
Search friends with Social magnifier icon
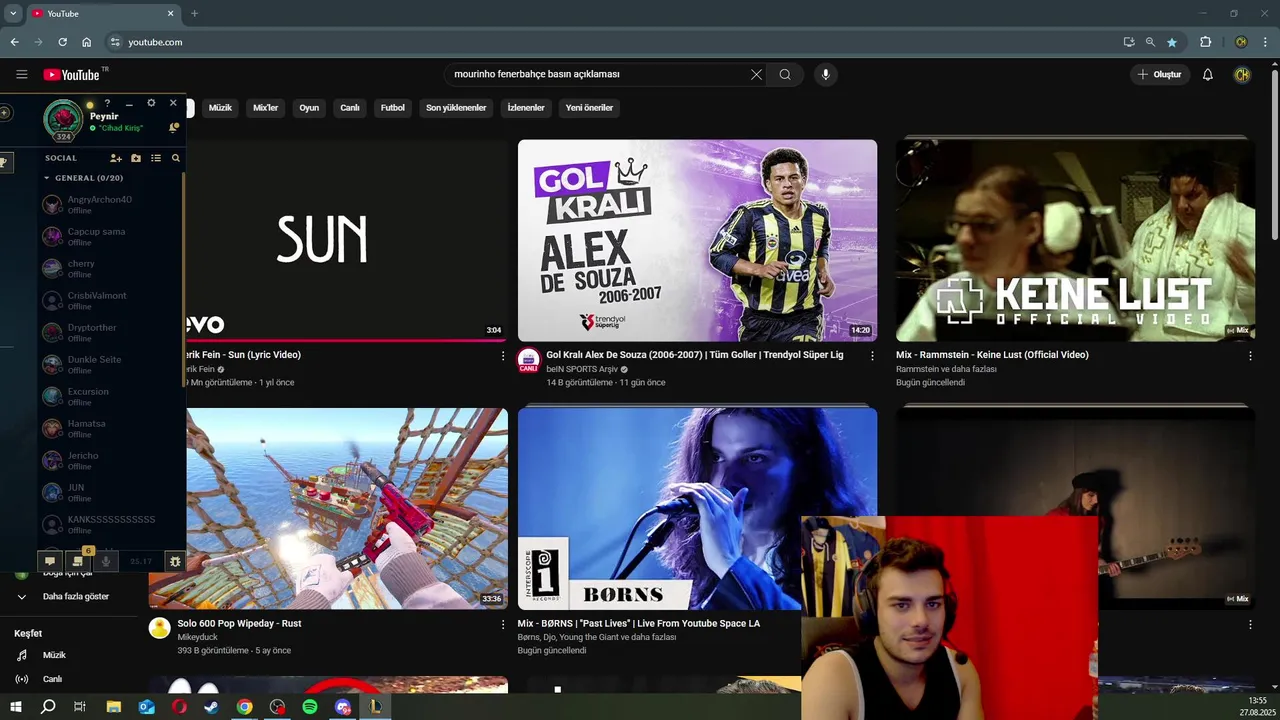click(x=176, y=158)
